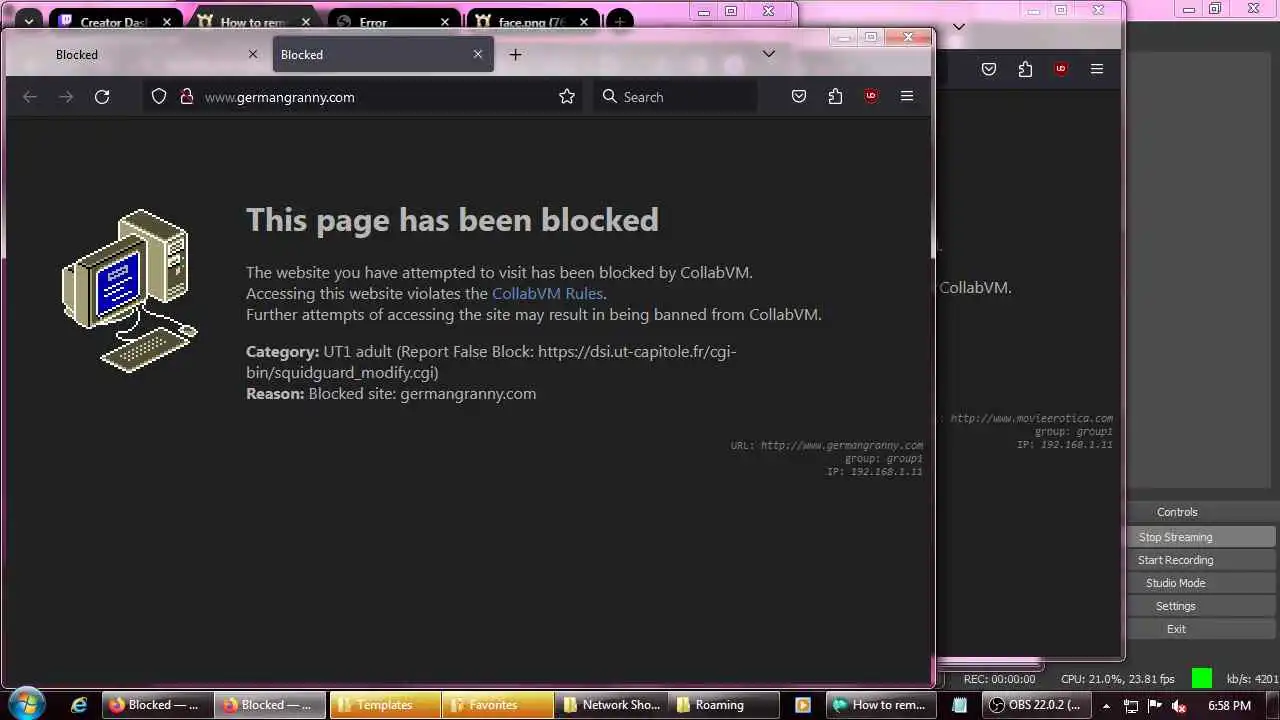This screenshot has width=1280, height=720.
Task: Click the search magnifier in the Search box
Action: tap(610, 97)
